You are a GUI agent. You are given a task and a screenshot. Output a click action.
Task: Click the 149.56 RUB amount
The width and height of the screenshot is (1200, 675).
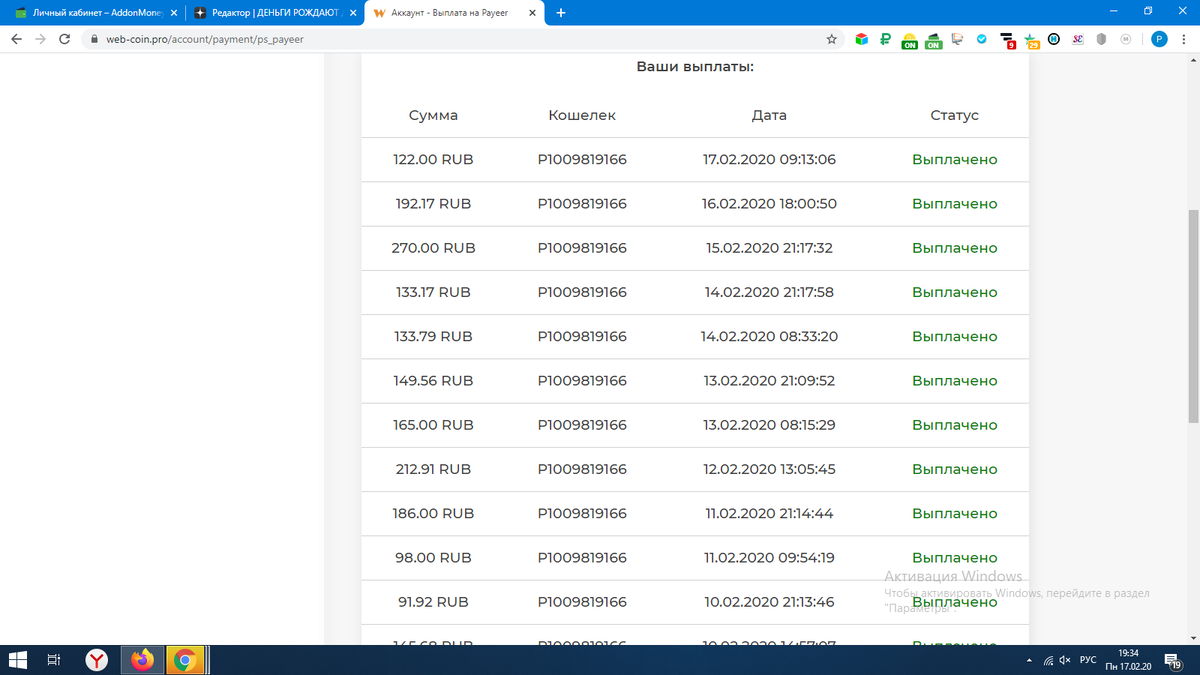[433, 380]
